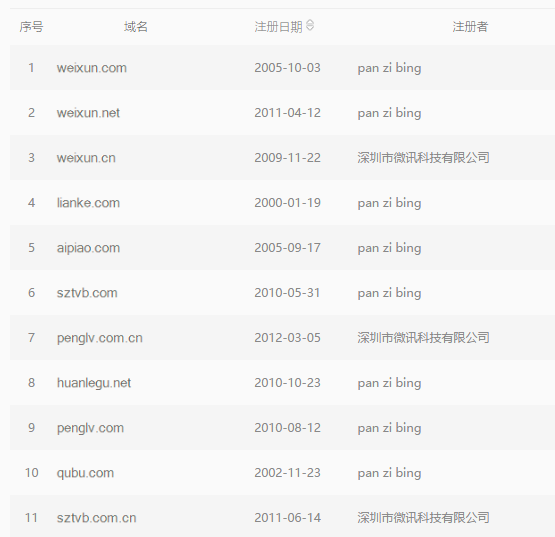Image resolution: width=555 pixels, height=537 pixels.
Task: Click registrant pan zi bing for aipiao.com
Action: point(389,248)
